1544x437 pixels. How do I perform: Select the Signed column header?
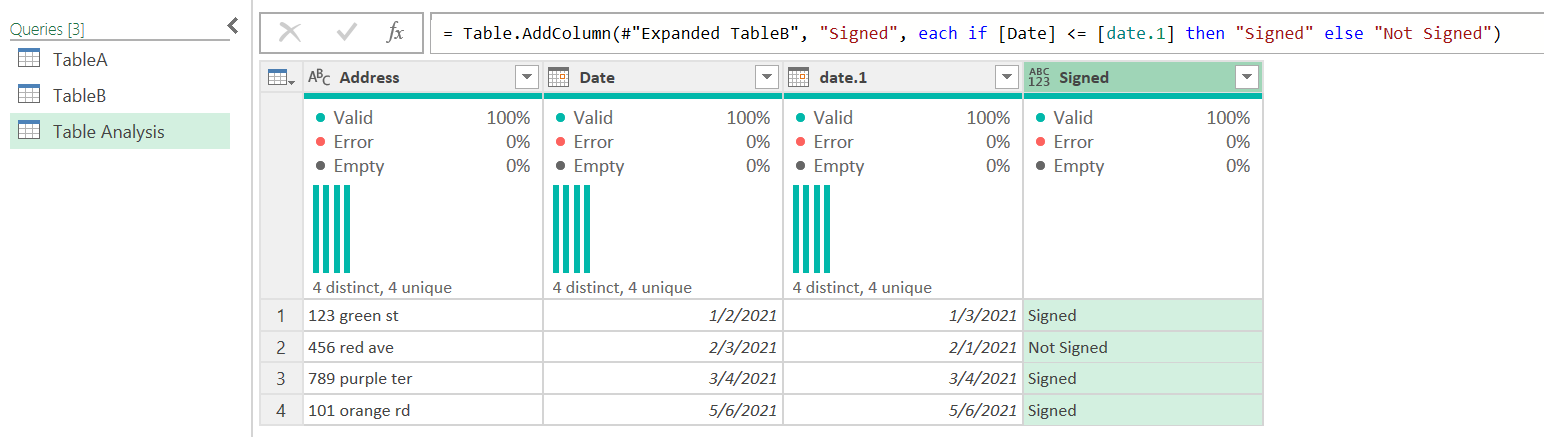click(1143, 77)
